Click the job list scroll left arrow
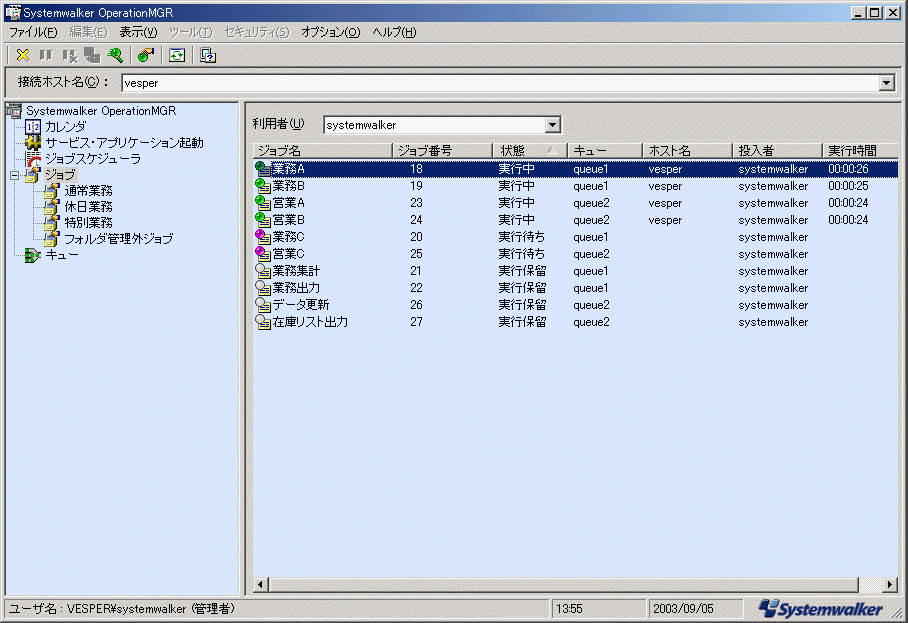The image size is (908, 623). (261, 585)
